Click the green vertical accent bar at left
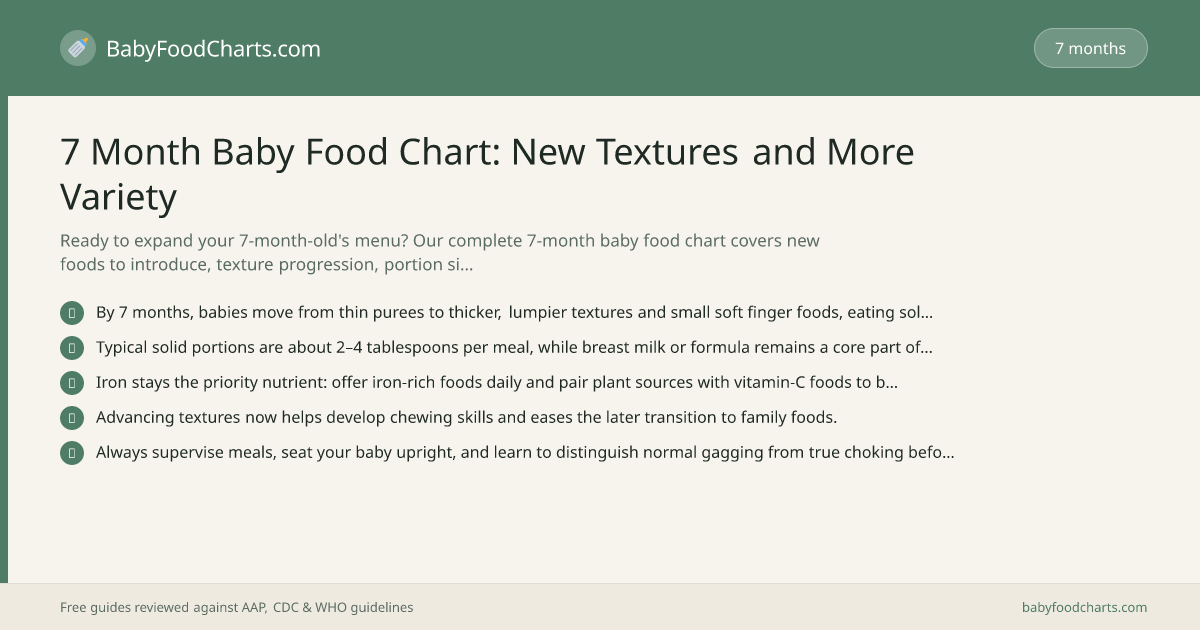Screen dimensions: 1200x630 click(4, 339)
